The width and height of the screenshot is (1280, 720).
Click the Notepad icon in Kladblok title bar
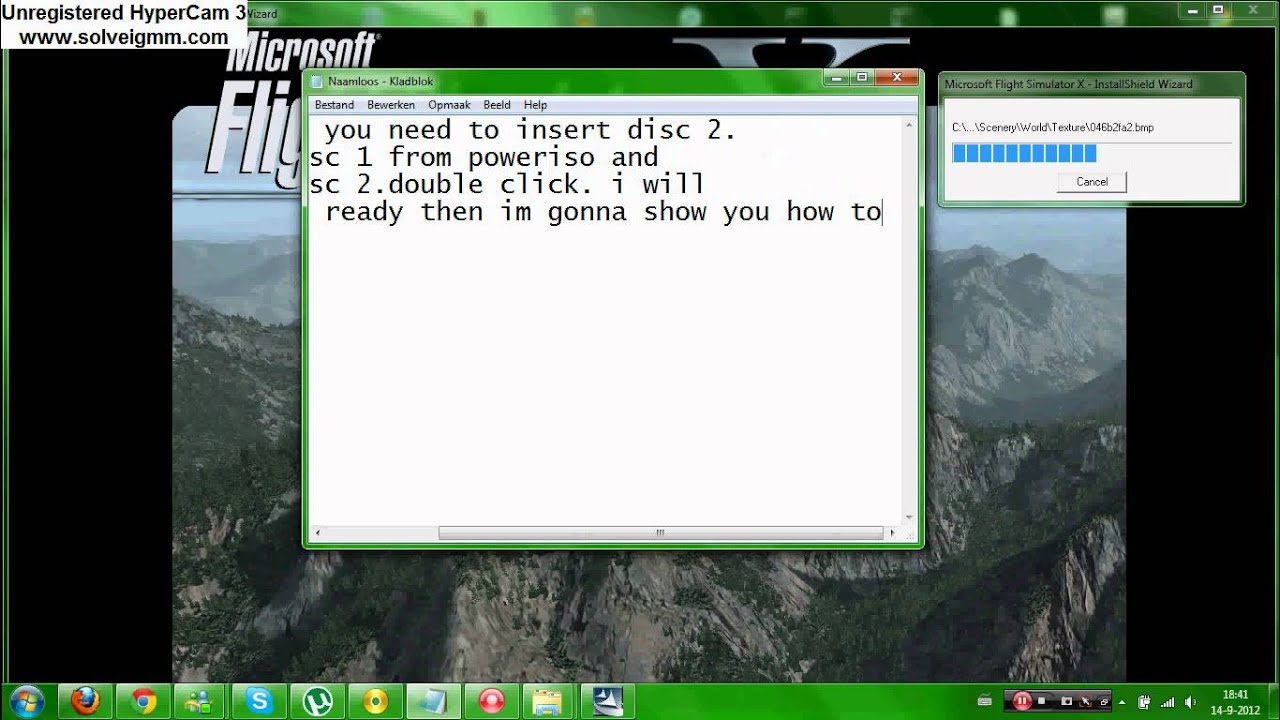[x=318, y=81]
